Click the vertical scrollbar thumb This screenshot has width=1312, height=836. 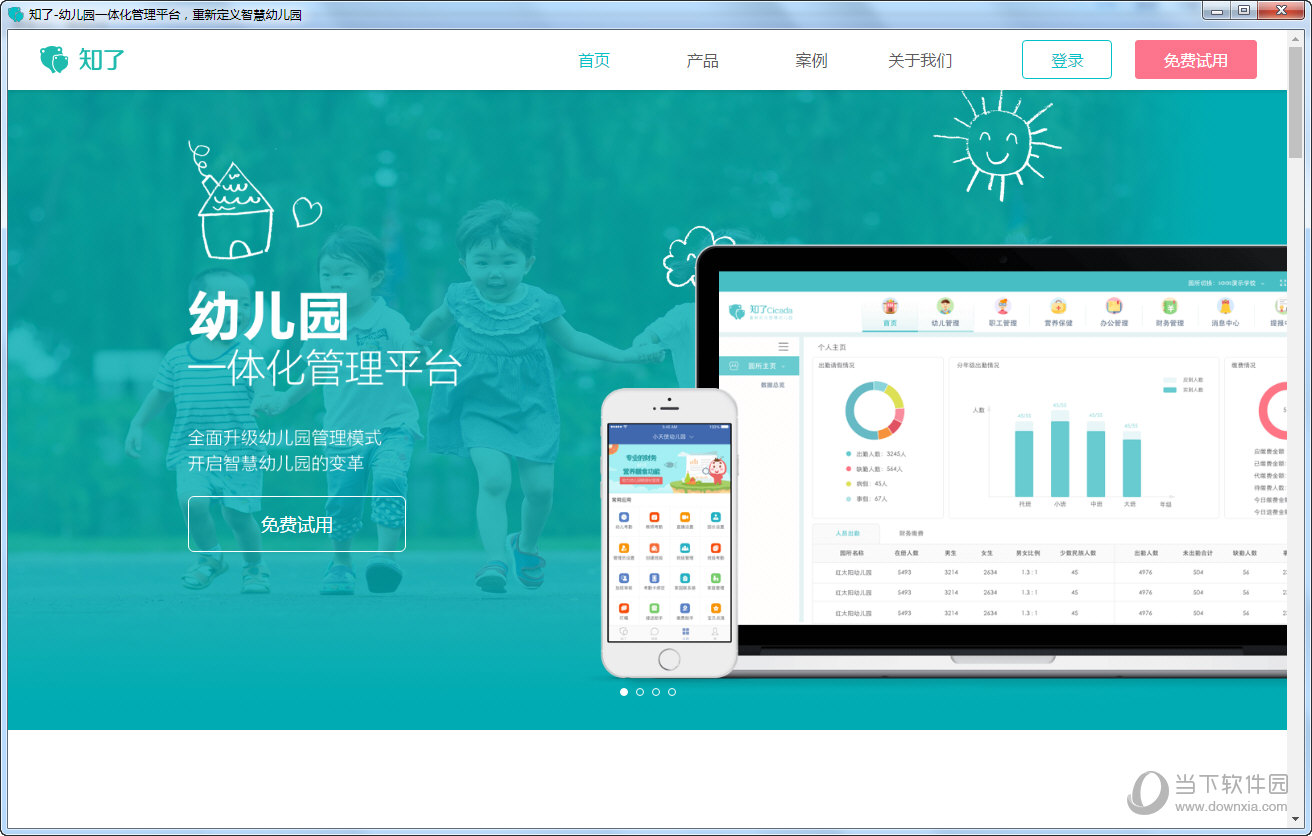click(x=1295, y=102)
